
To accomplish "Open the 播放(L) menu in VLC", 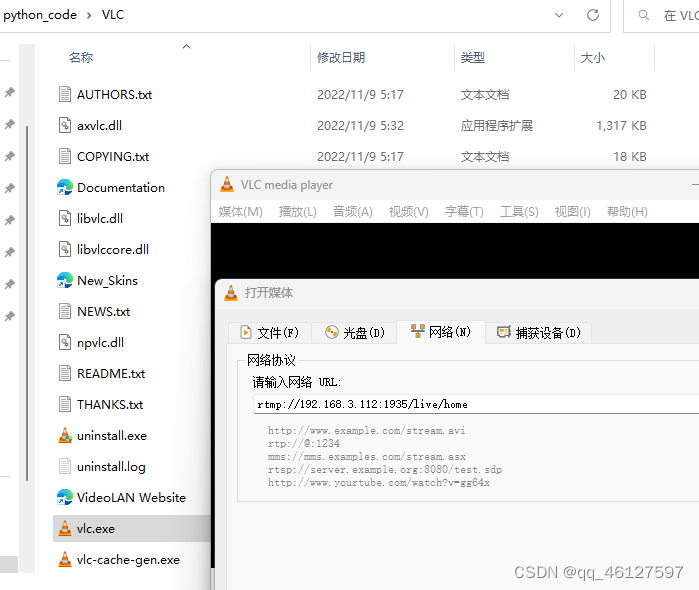I will [297, 211].
